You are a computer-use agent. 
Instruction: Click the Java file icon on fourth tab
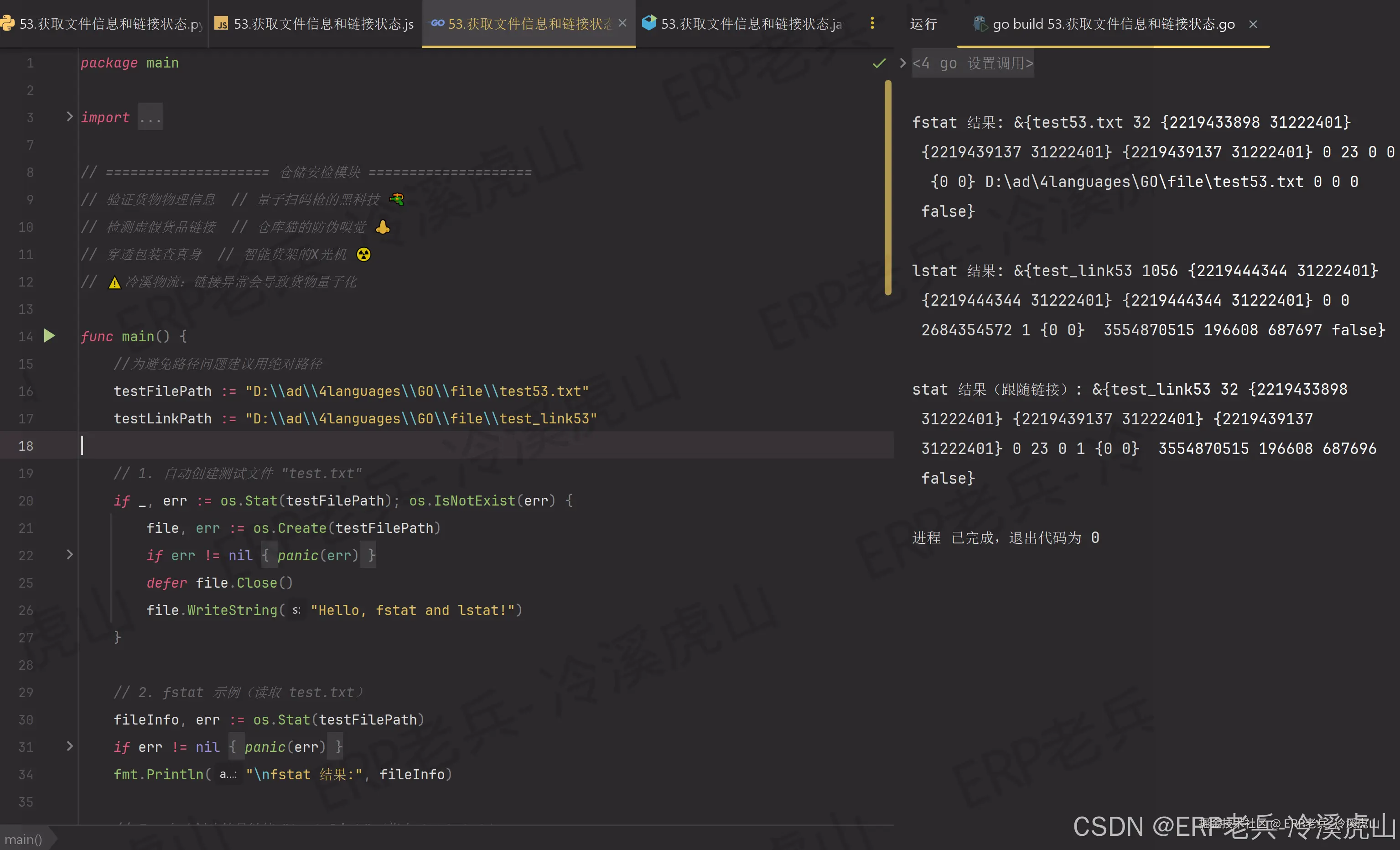(x=648, y=23)
